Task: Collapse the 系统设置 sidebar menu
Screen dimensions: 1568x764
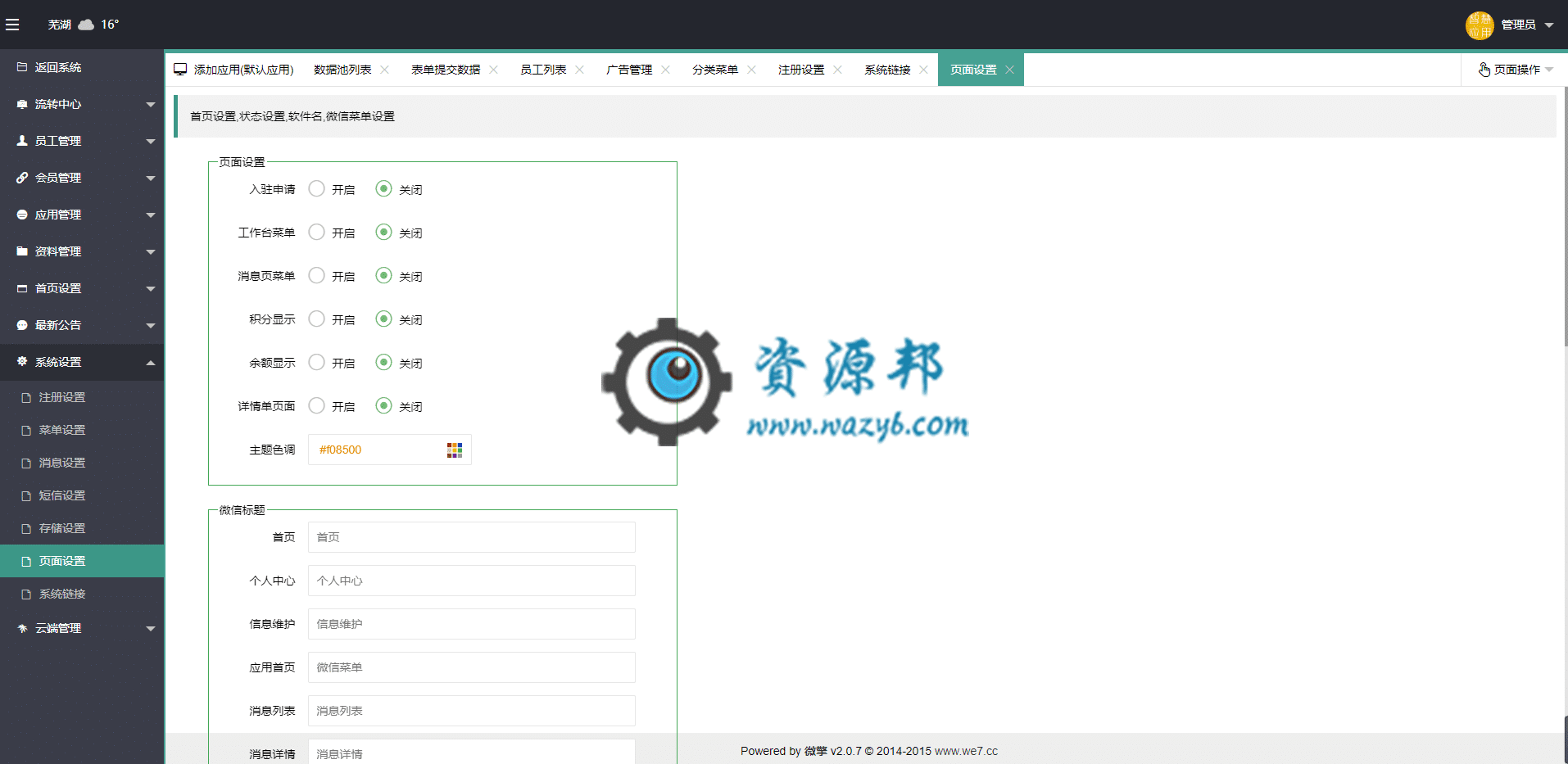Action: [151, 363]
